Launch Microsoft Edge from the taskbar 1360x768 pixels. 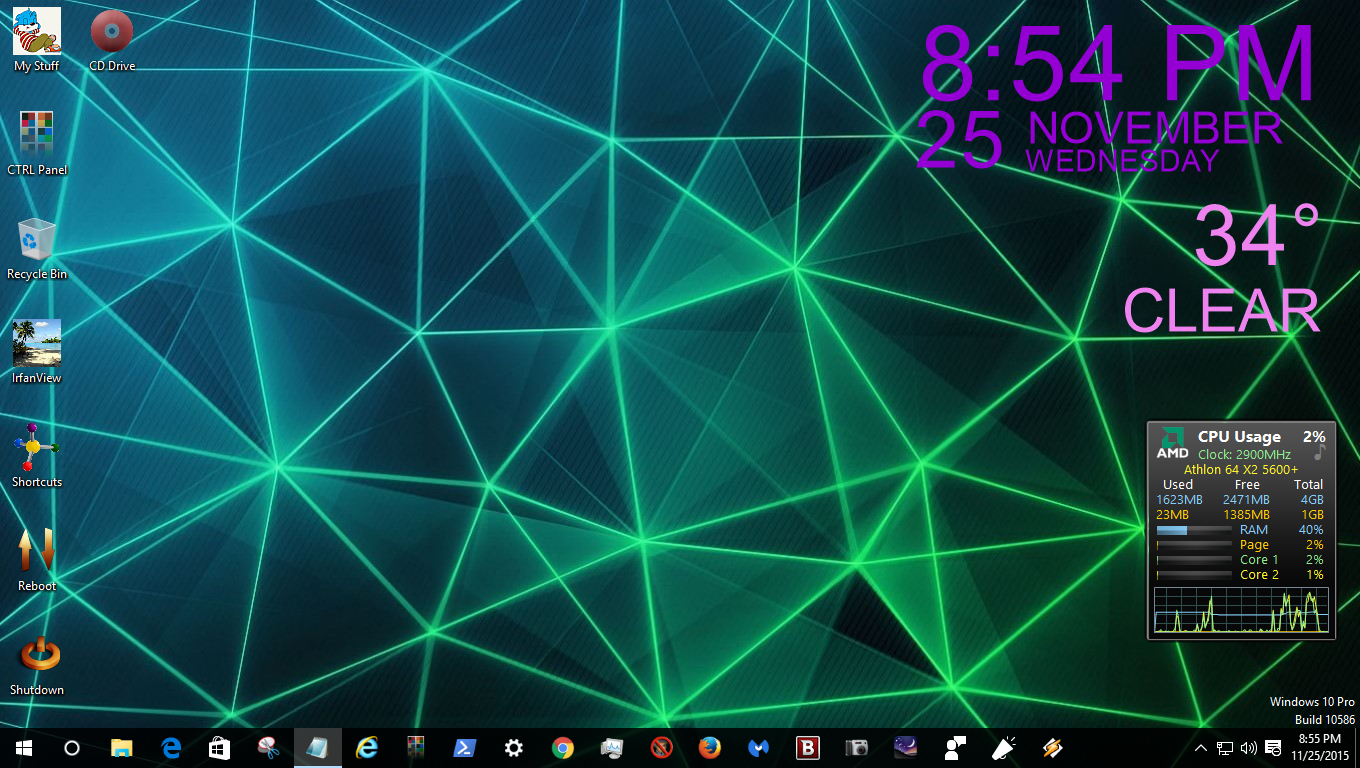point(170,748)
